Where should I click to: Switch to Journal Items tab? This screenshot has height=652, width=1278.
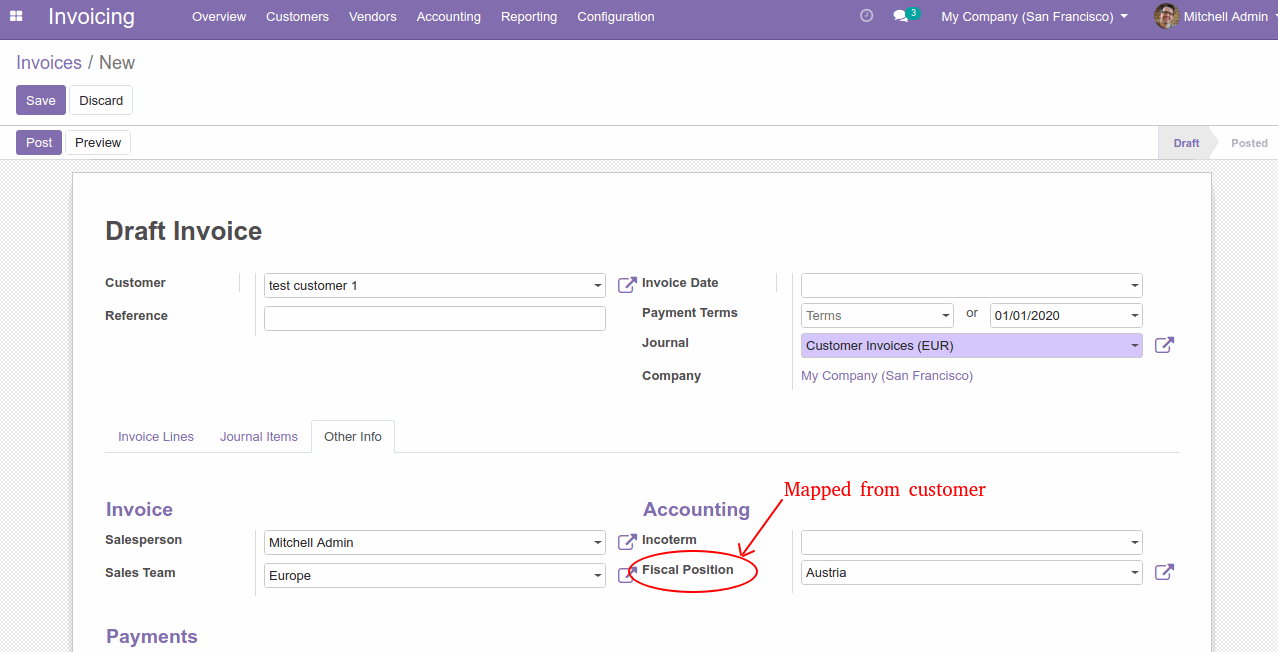pos(259,437)
